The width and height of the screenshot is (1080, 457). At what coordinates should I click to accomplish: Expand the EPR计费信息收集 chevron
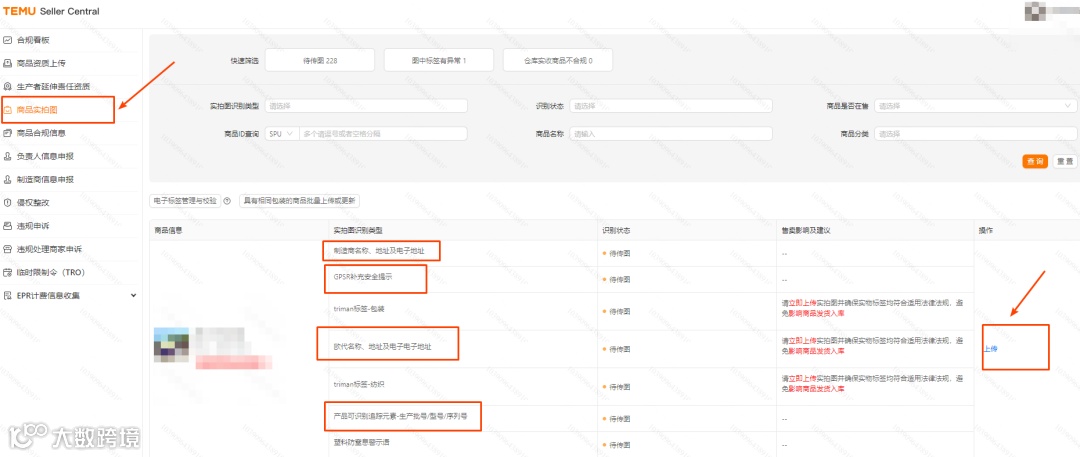[x=134, y=296]
